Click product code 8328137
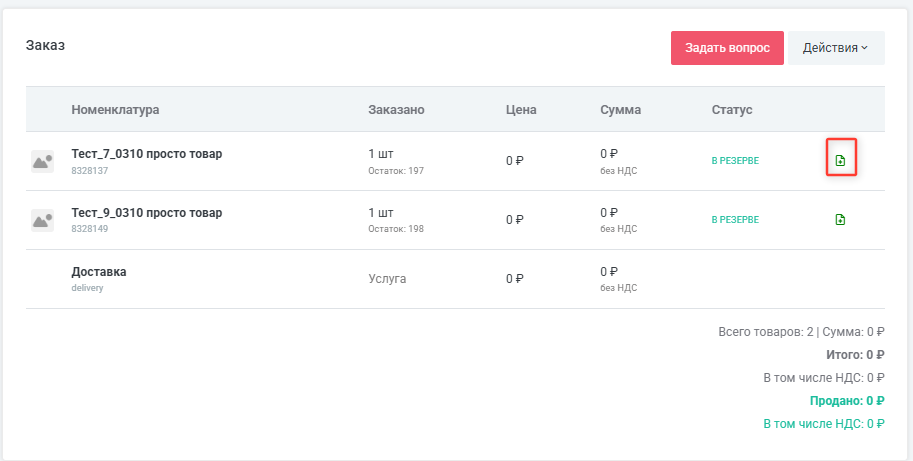The image size is (913, 461). point(89,171)
